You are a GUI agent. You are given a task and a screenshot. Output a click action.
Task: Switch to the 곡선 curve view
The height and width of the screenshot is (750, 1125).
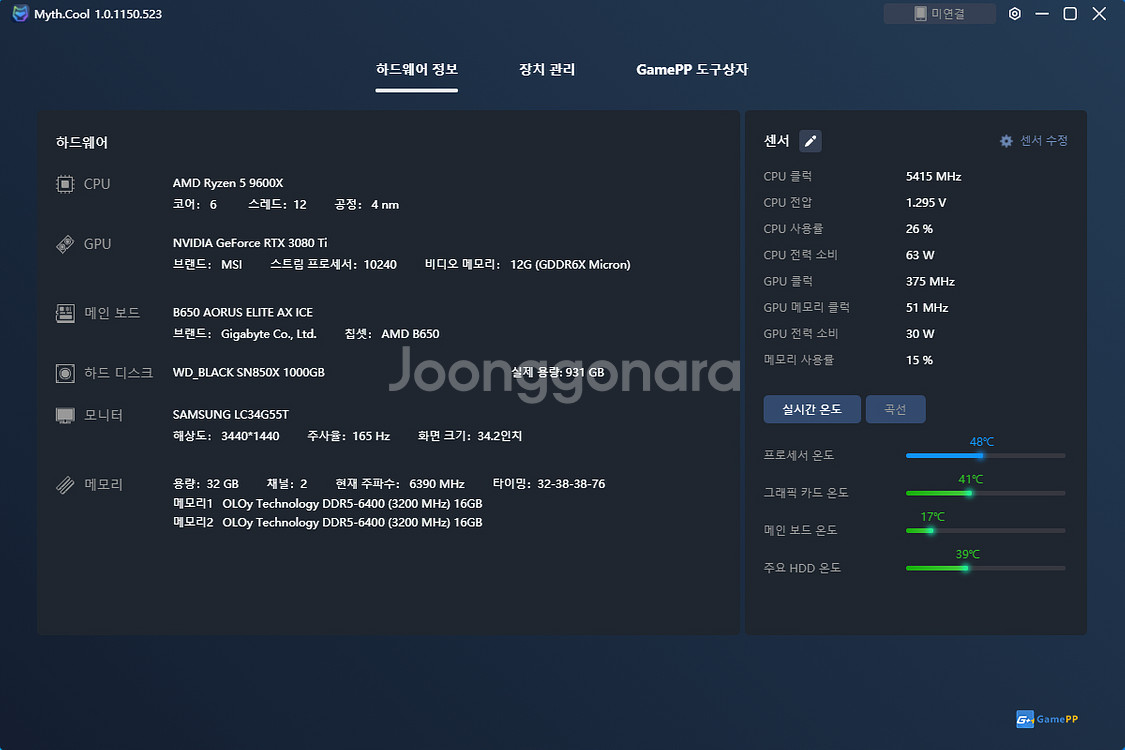[895, 409]
